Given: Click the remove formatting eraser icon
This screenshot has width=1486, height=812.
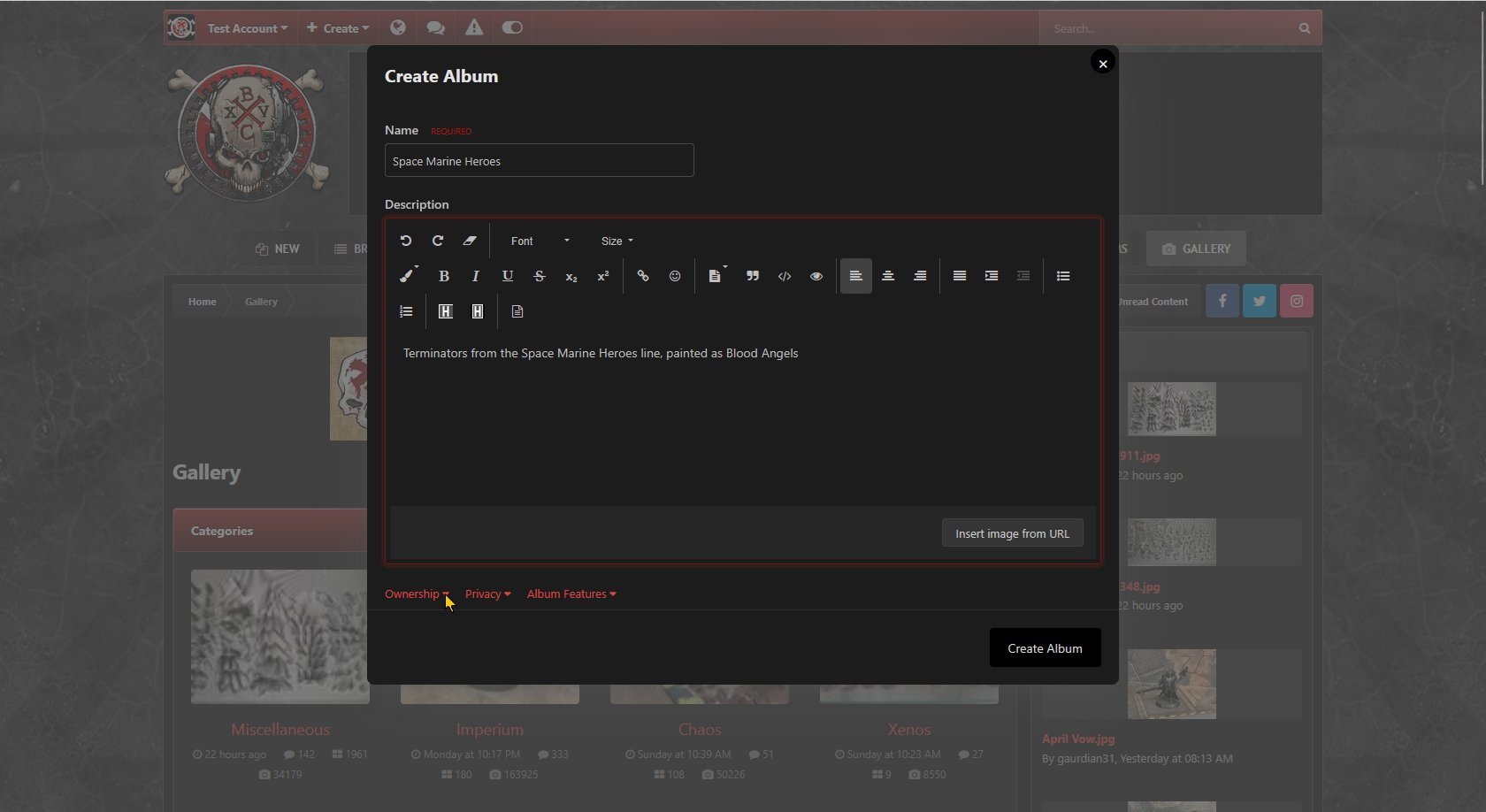Looking at the screenshot, I should pyautogui.click(x=470, y=241).
